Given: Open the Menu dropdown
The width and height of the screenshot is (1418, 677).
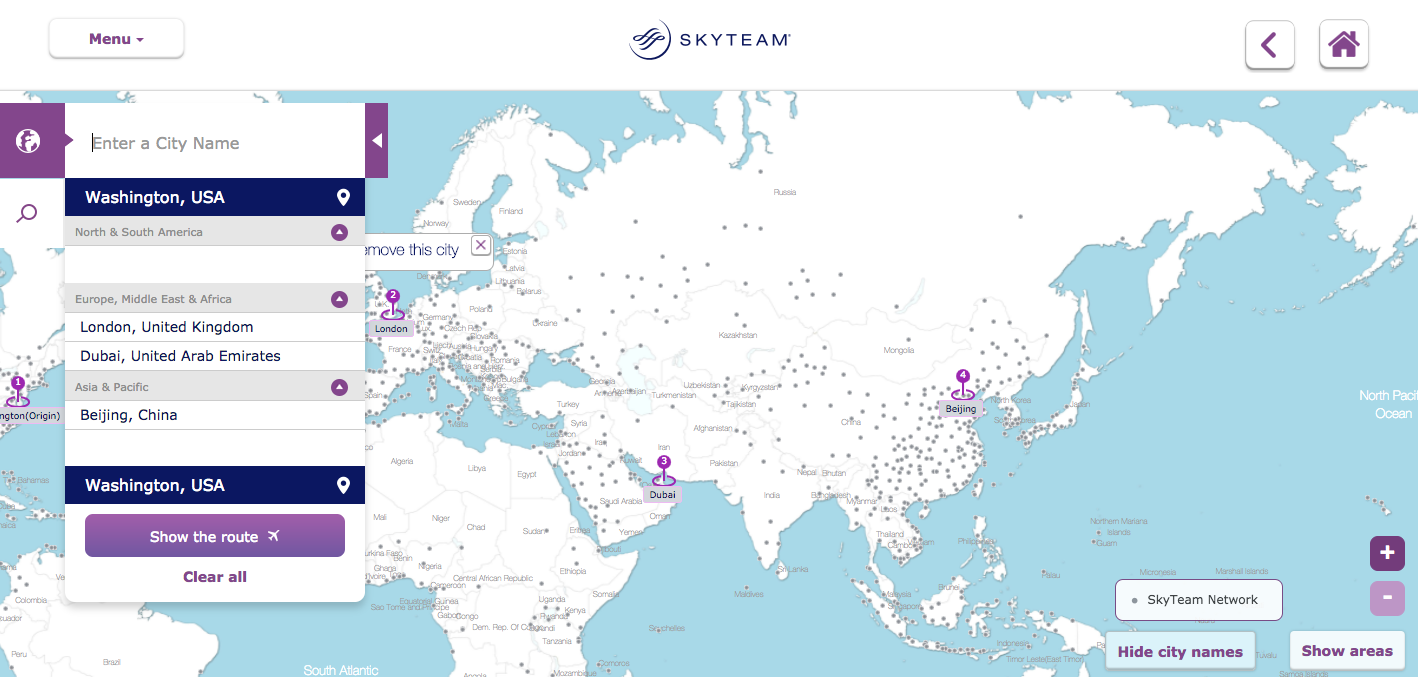Looking at the screenshot, I should click(x=116, y=39).
